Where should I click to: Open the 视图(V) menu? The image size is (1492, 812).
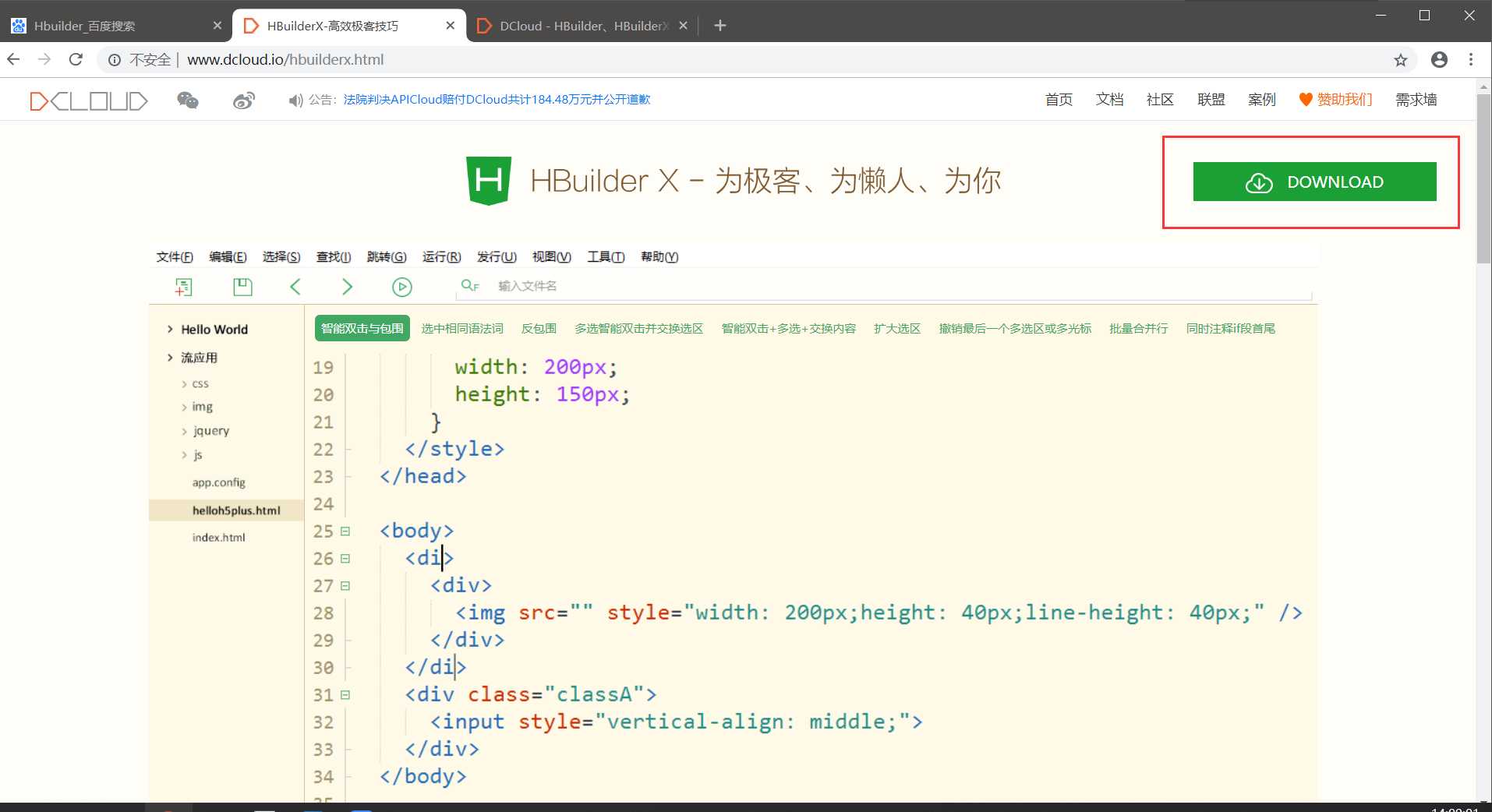[x=552, y=257]
